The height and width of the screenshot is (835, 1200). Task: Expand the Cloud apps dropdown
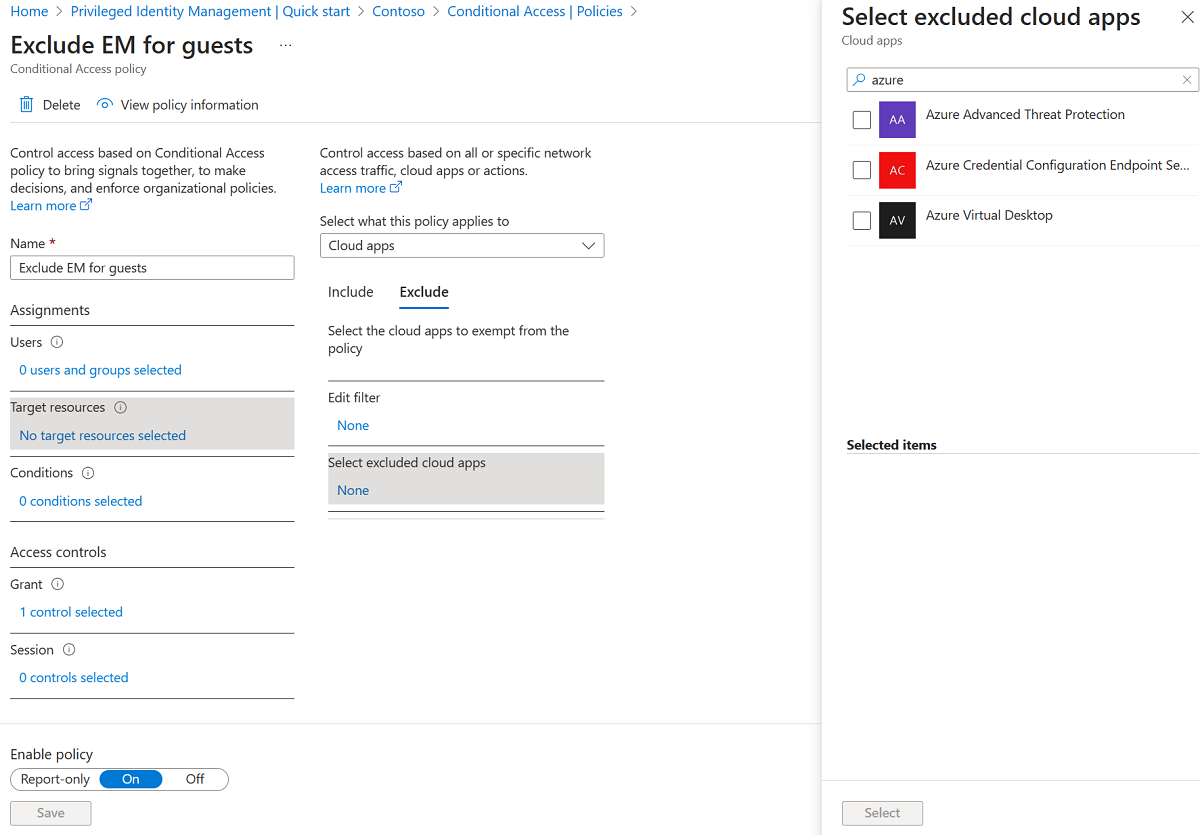point(462,246)
